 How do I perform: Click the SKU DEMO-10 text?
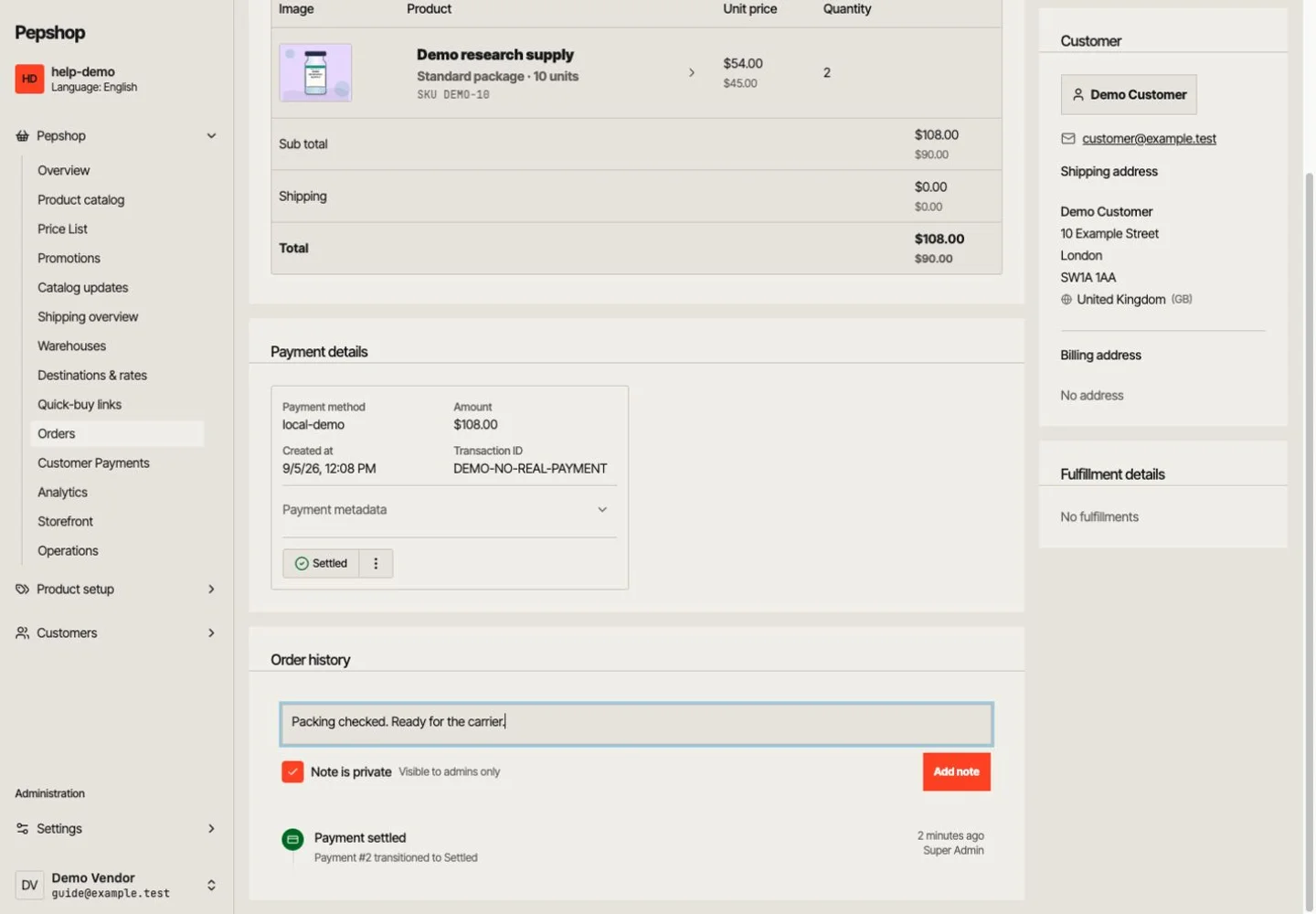point(453,95)
